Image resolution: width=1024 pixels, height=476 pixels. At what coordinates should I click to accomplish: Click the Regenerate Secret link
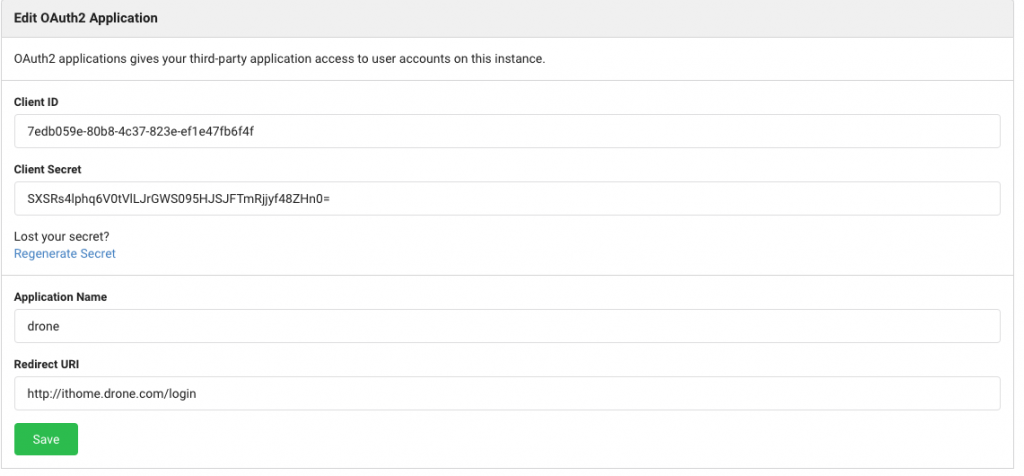tap(65, 254)
